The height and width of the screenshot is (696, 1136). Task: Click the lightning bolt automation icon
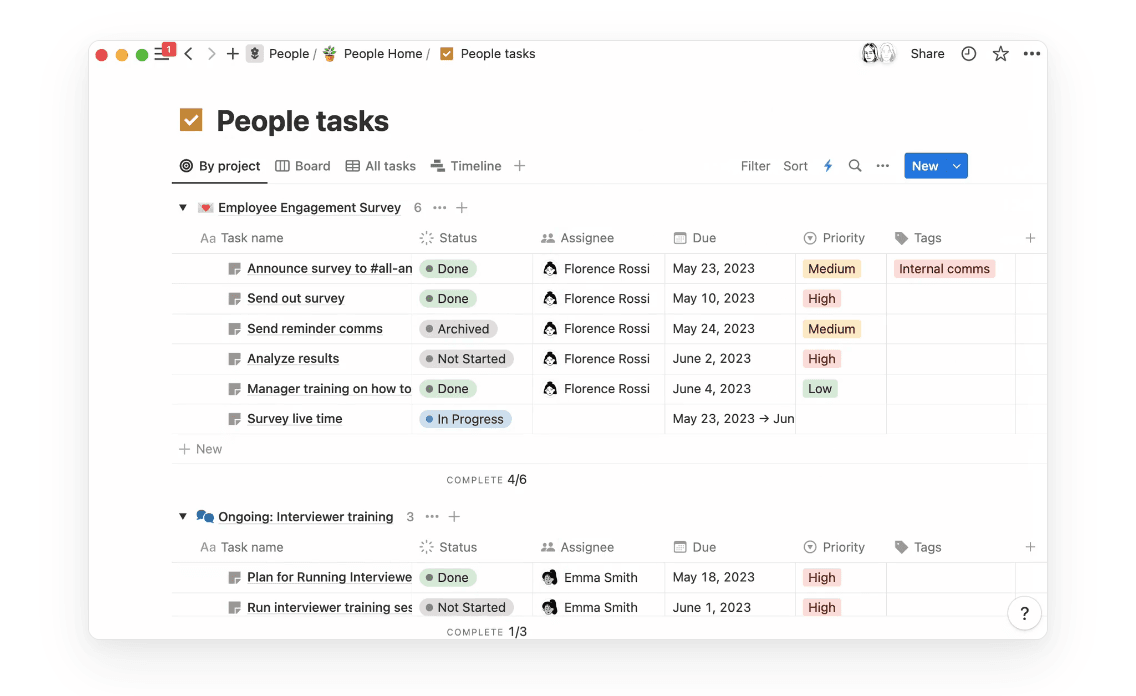[827, 166]
